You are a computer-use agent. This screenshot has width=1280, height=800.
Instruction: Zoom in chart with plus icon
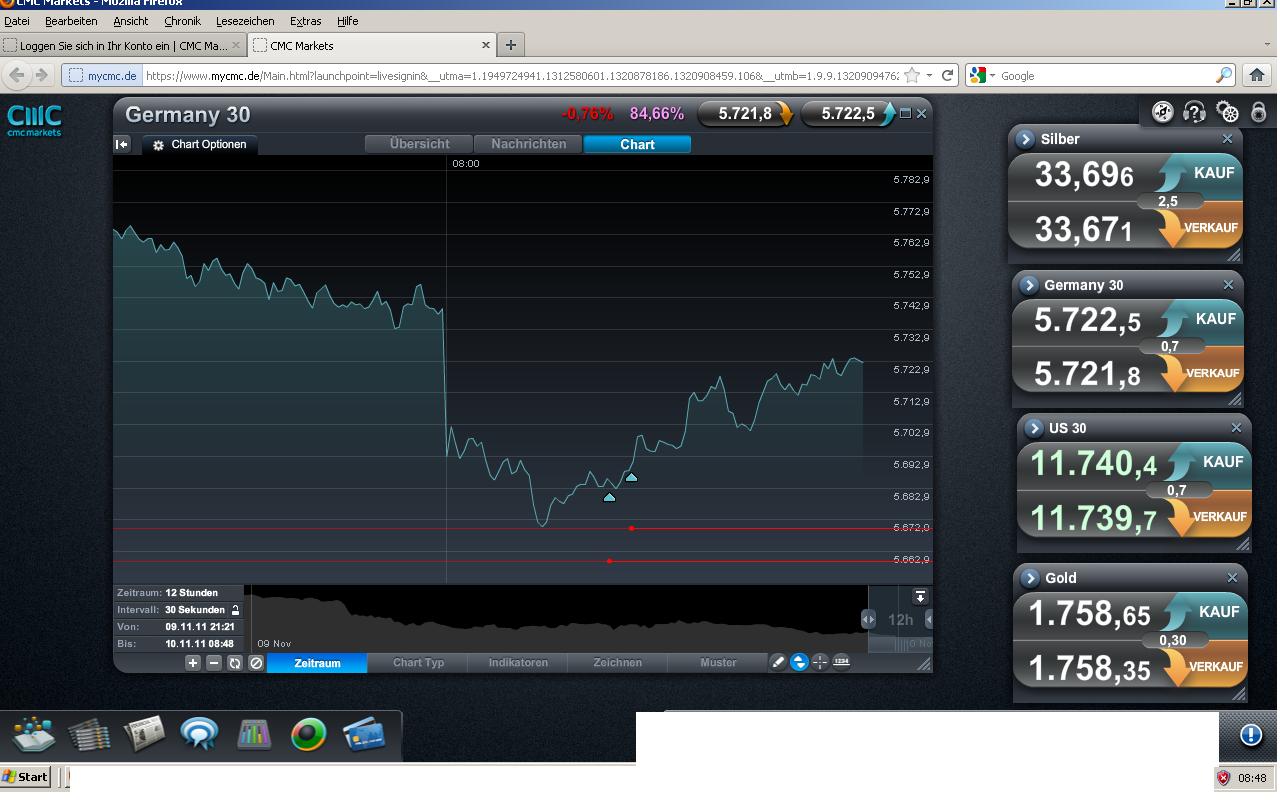click(x=193, y=662)
